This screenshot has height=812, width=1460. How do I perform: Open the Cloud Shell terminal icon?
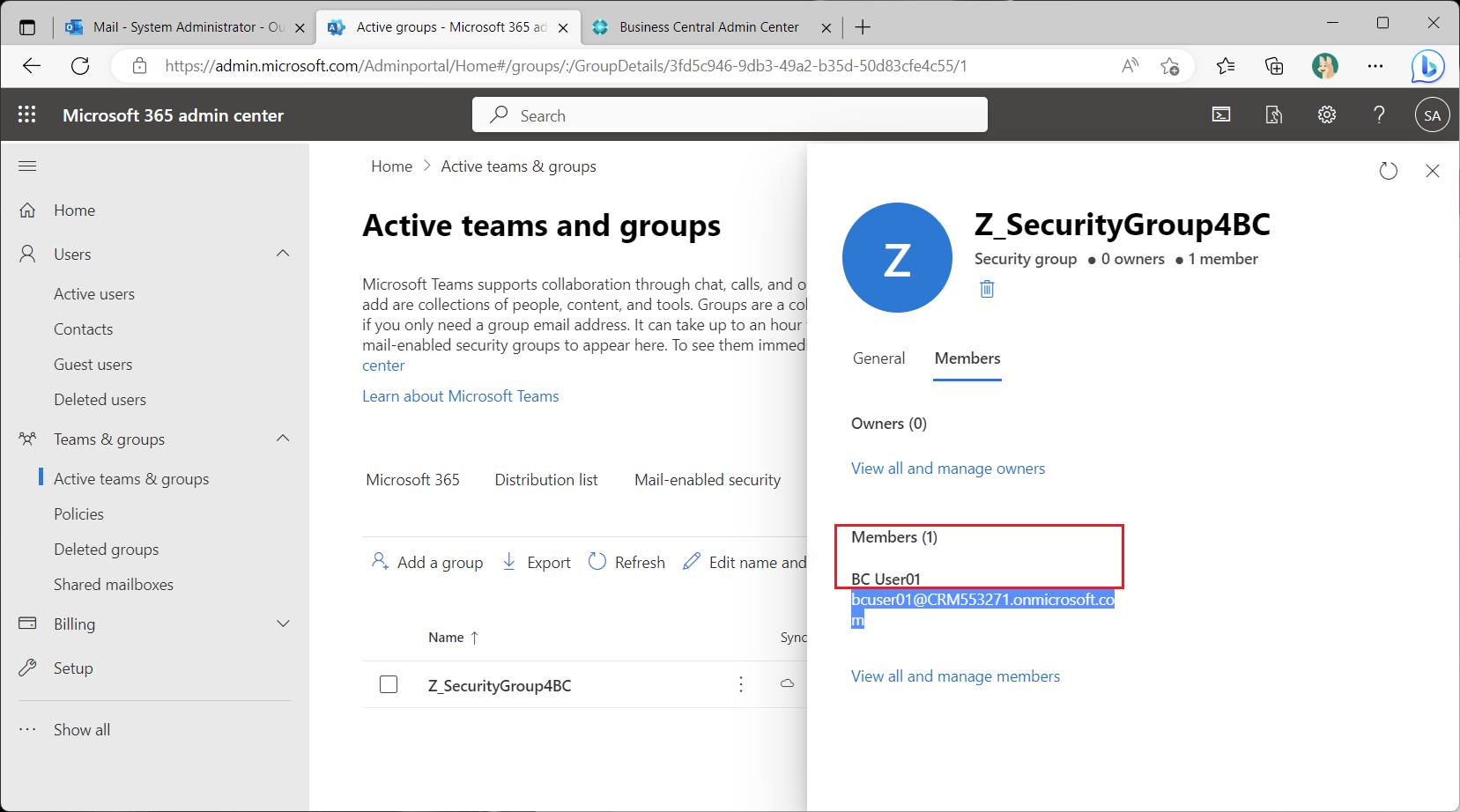[1221, 114]
